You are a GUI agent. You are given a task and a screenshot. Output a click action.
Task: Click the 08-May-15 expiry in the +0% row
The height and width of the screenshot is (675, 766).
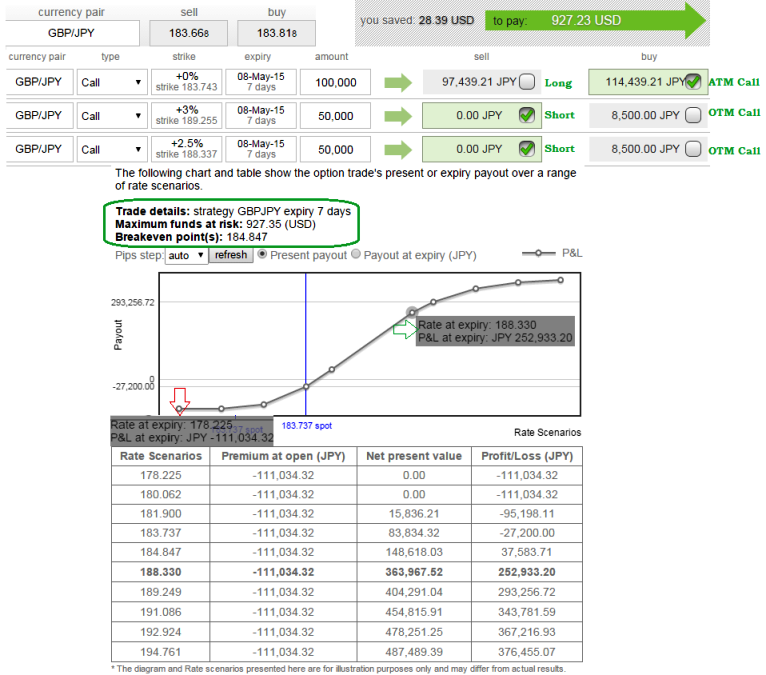pos(261,82)
